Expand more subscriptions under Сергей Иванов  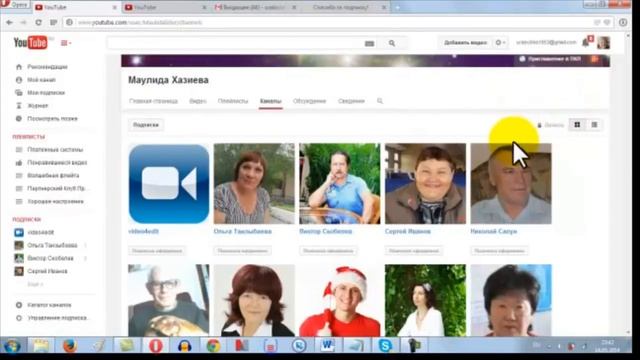click(x=35, y=284)
